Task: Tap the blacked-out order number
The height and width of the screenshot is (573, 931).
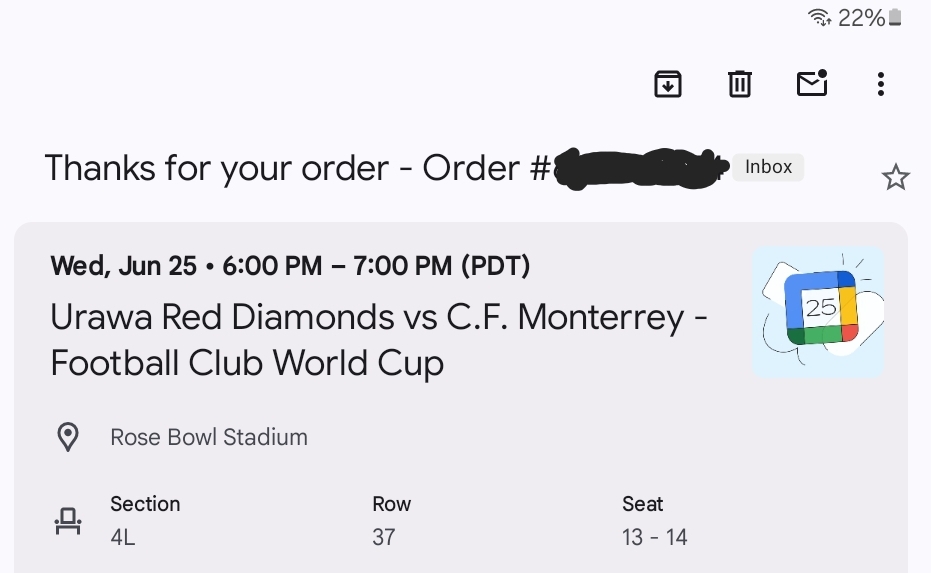Action: pyautogui.click(x=640, y=168)
